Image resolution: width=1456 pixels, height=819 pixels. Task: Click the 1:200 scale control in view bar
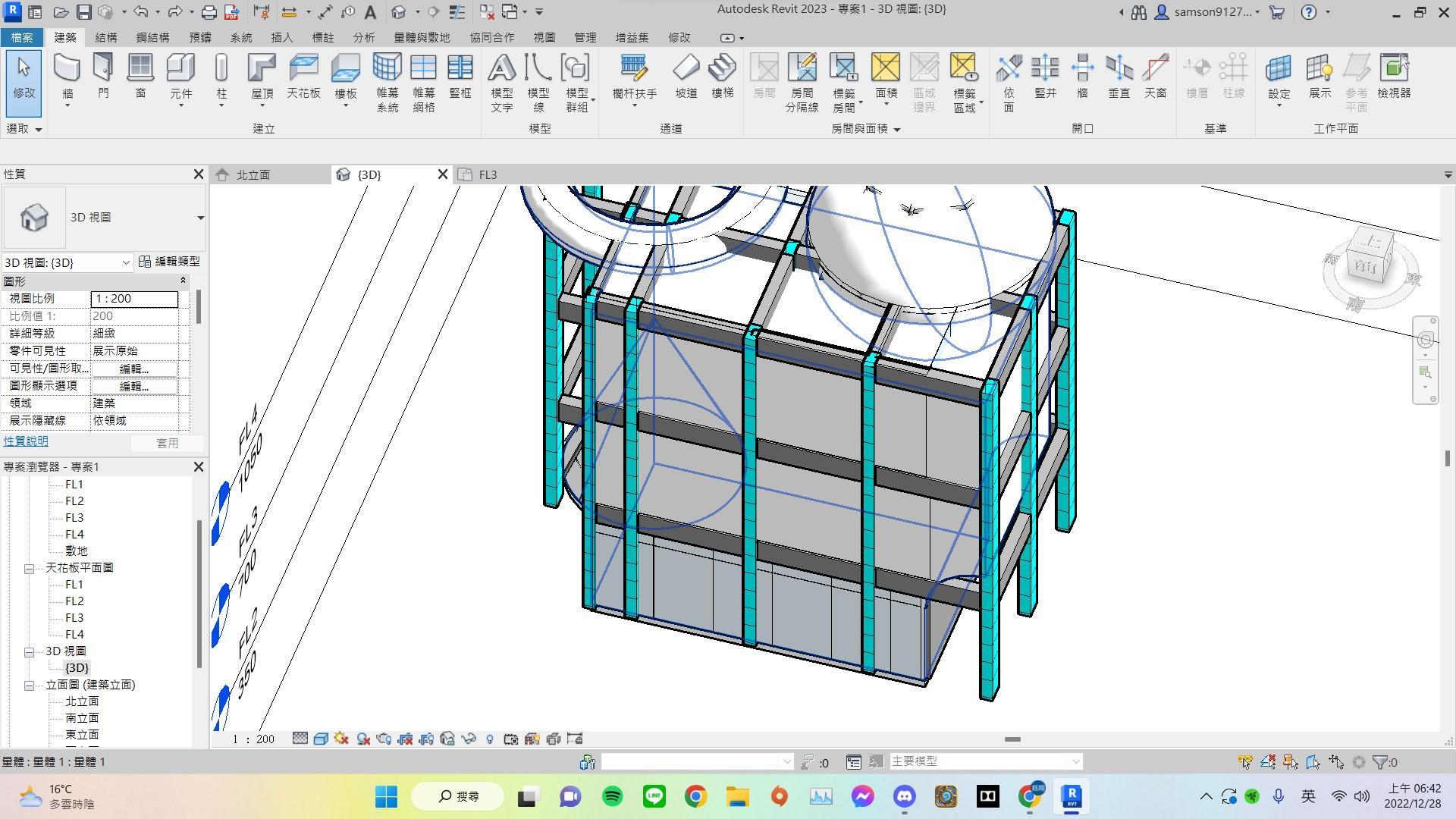click(253, 739)
